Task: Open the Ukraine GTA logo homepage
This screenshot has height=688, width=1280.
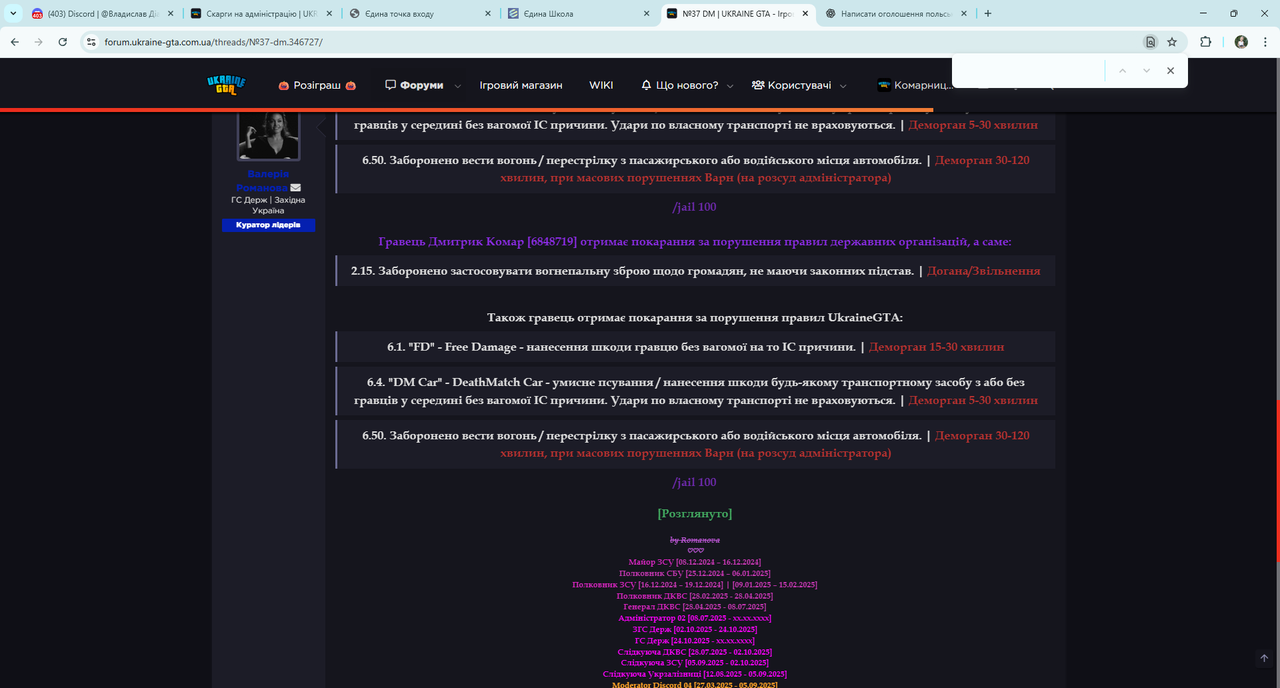Action: pyautogui.click(x=226, y=85)
